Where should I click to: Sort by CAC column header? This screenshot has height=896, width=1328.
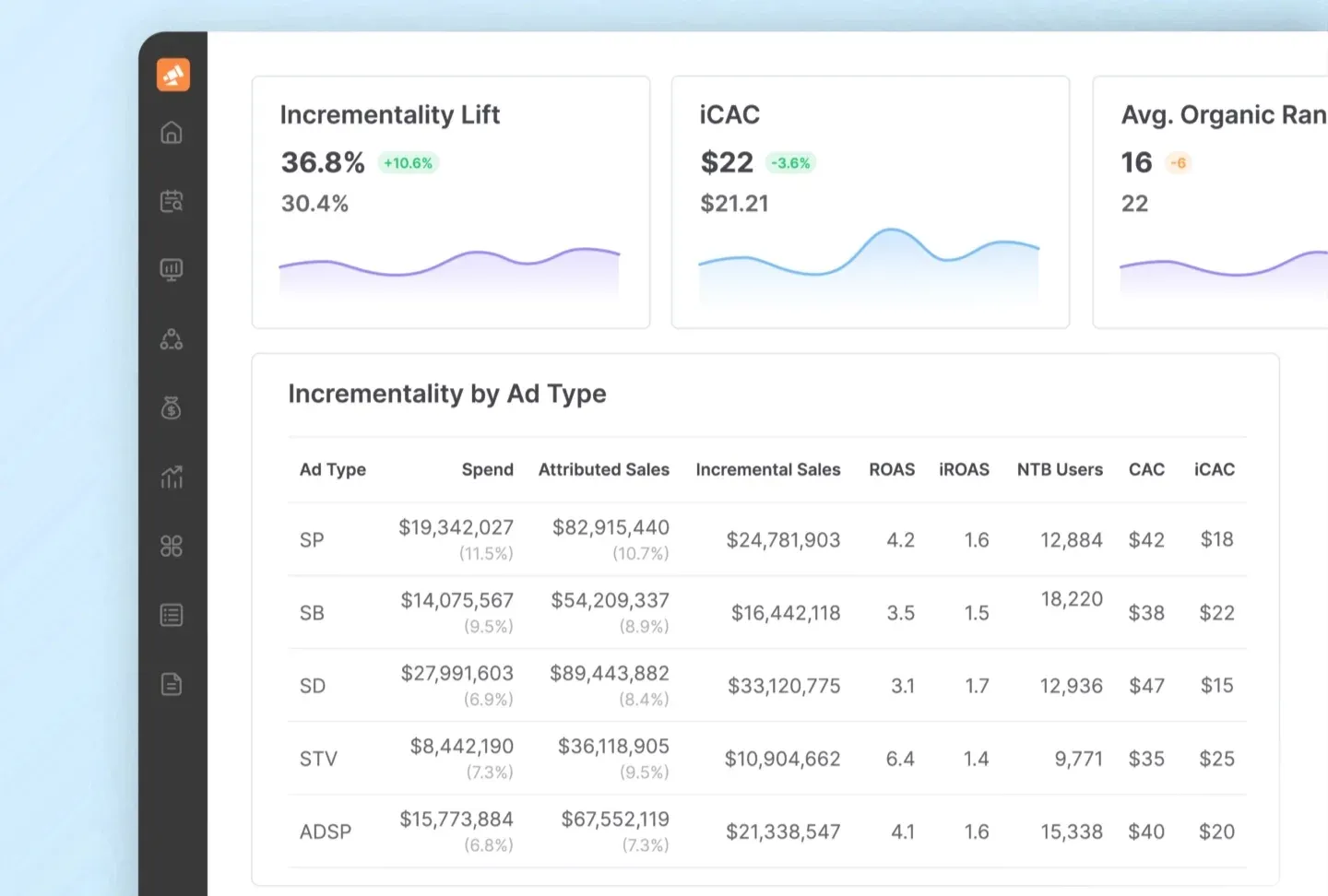(x=1146, y=469)
